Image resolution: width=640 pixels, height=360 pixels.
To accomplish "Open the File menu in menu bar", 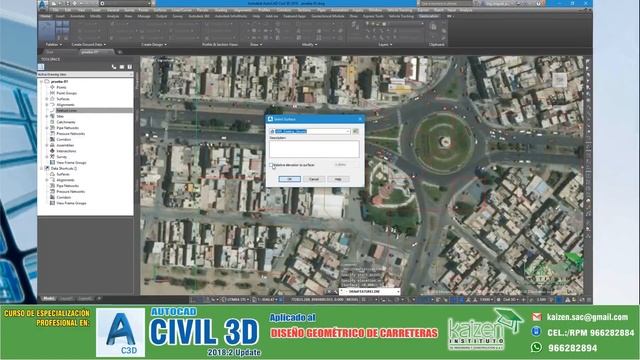I will [55, 10].
